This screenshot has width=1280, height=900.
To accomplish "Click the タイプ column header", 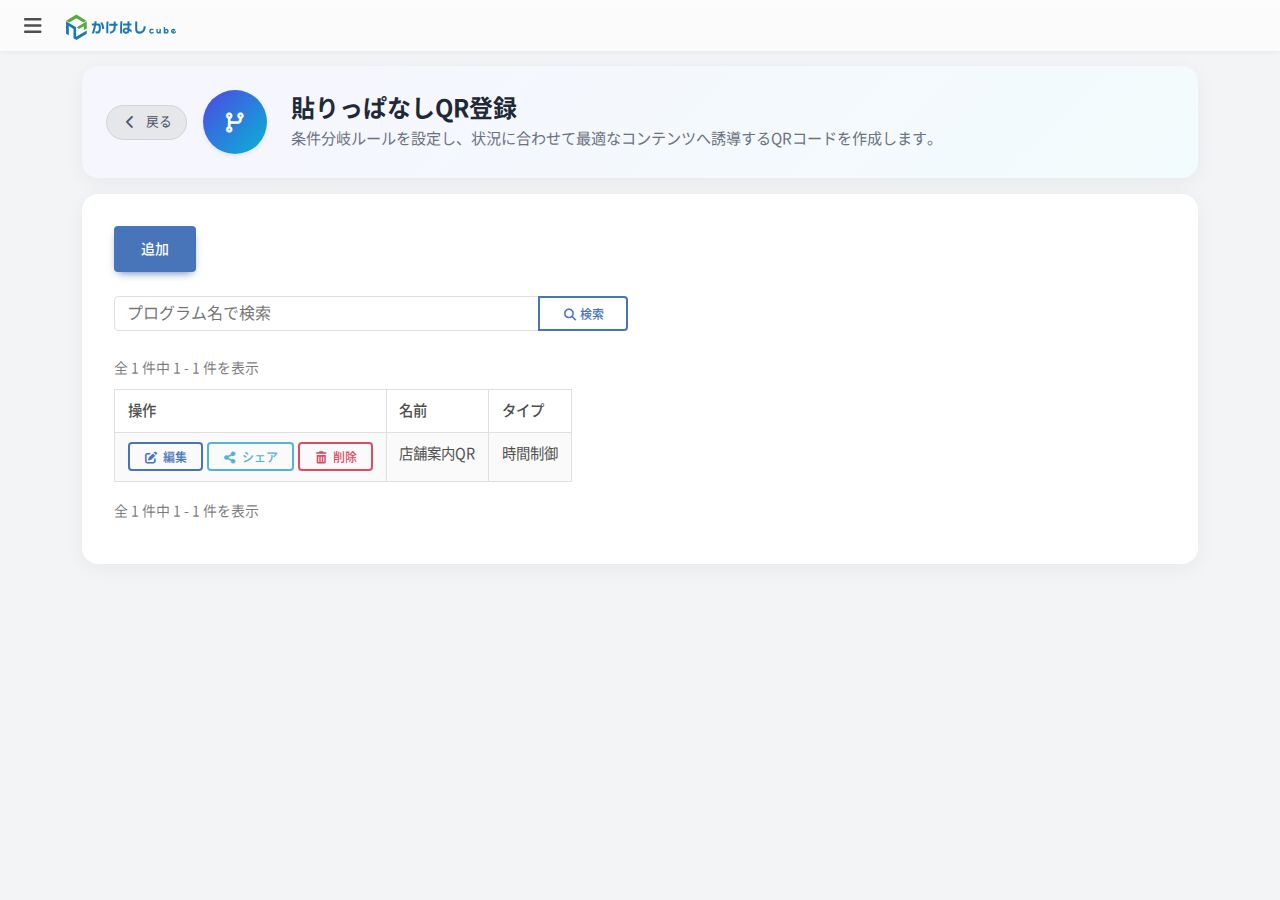I will [530, 411].
